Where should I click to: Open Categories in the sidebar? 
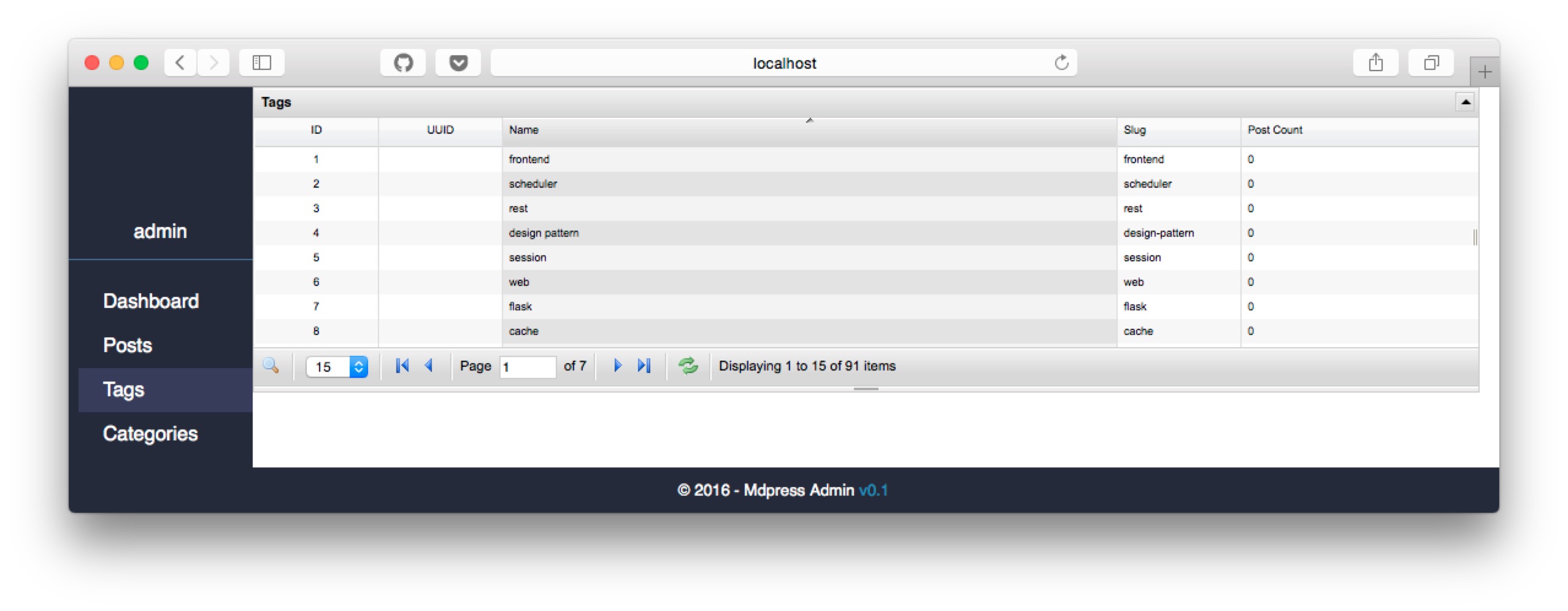click(x=150, y=434)
